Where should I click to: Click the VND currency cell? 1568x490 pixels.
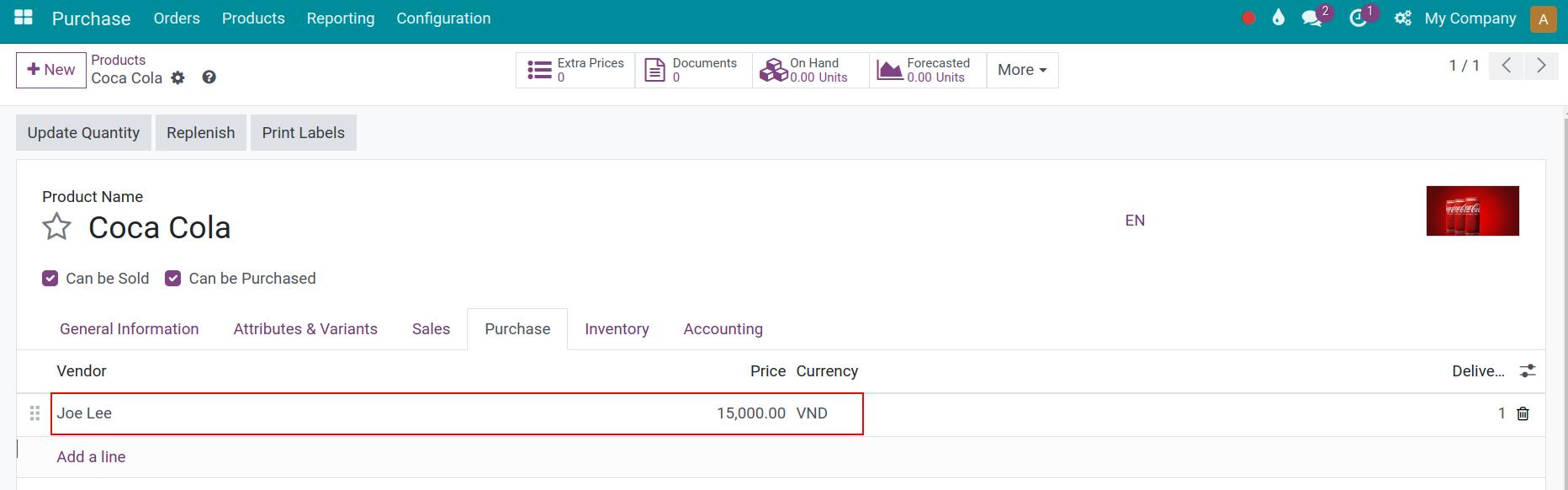click(x=812, y=413)
